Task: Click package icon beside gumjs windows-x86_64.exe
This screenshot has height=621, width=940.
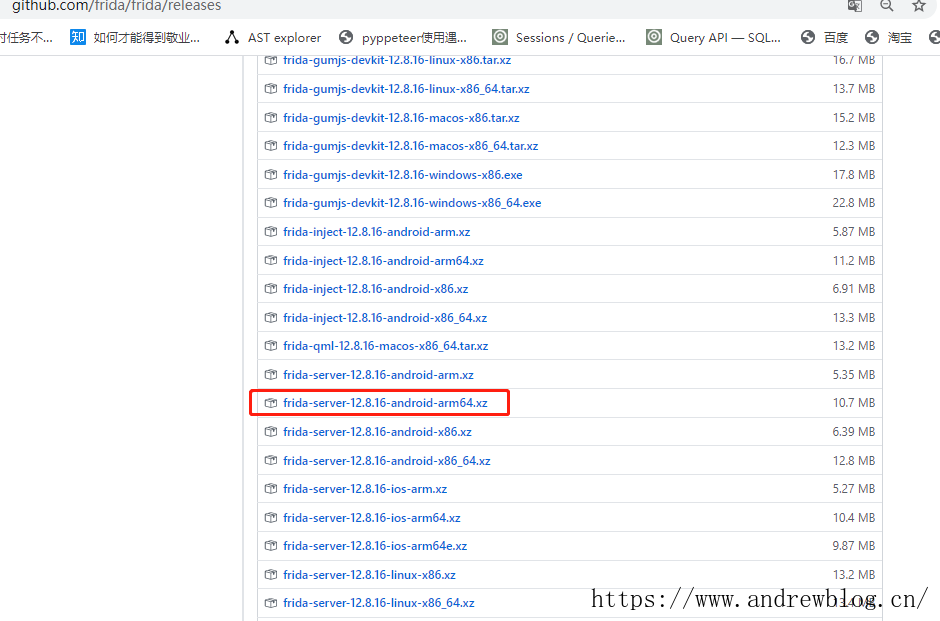Action: [271, 203]
